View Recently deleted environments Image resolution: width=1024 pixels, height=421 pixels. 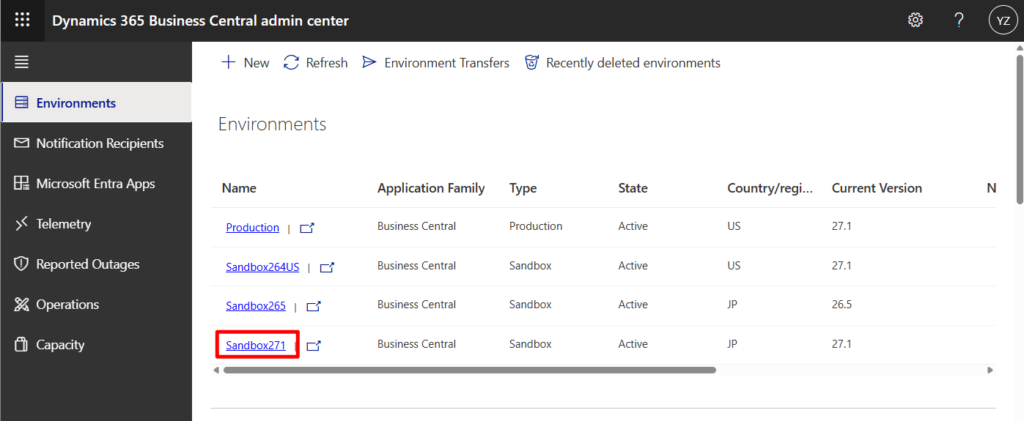(x=622, y=63)
